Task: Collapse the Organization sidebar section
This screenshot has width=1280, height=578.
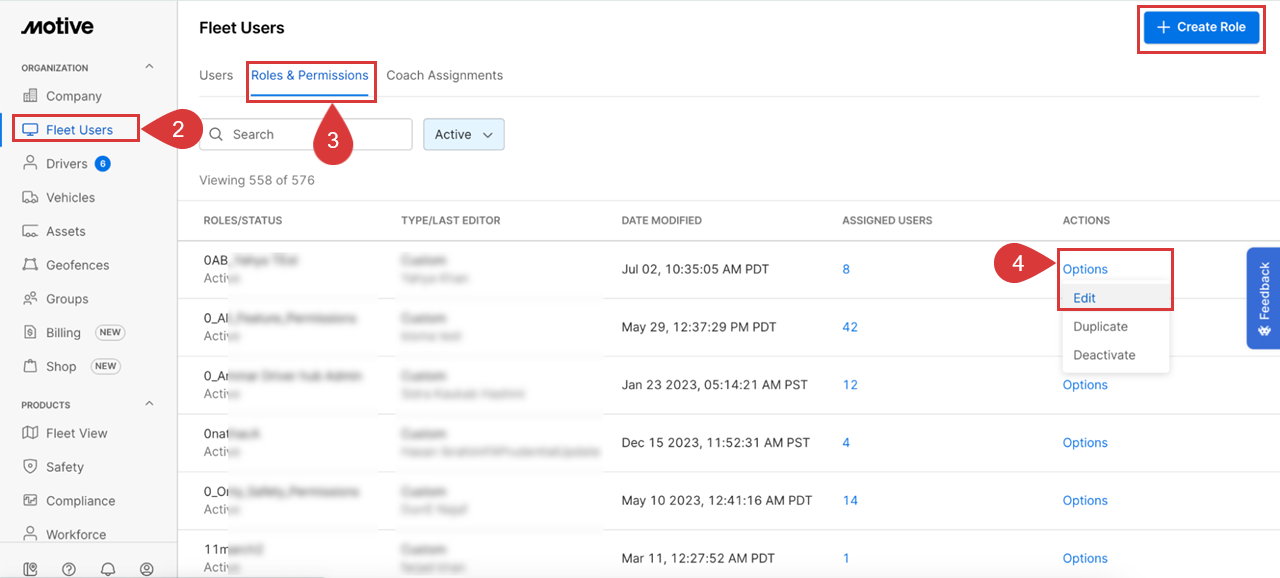Action: tap(150, 67)
